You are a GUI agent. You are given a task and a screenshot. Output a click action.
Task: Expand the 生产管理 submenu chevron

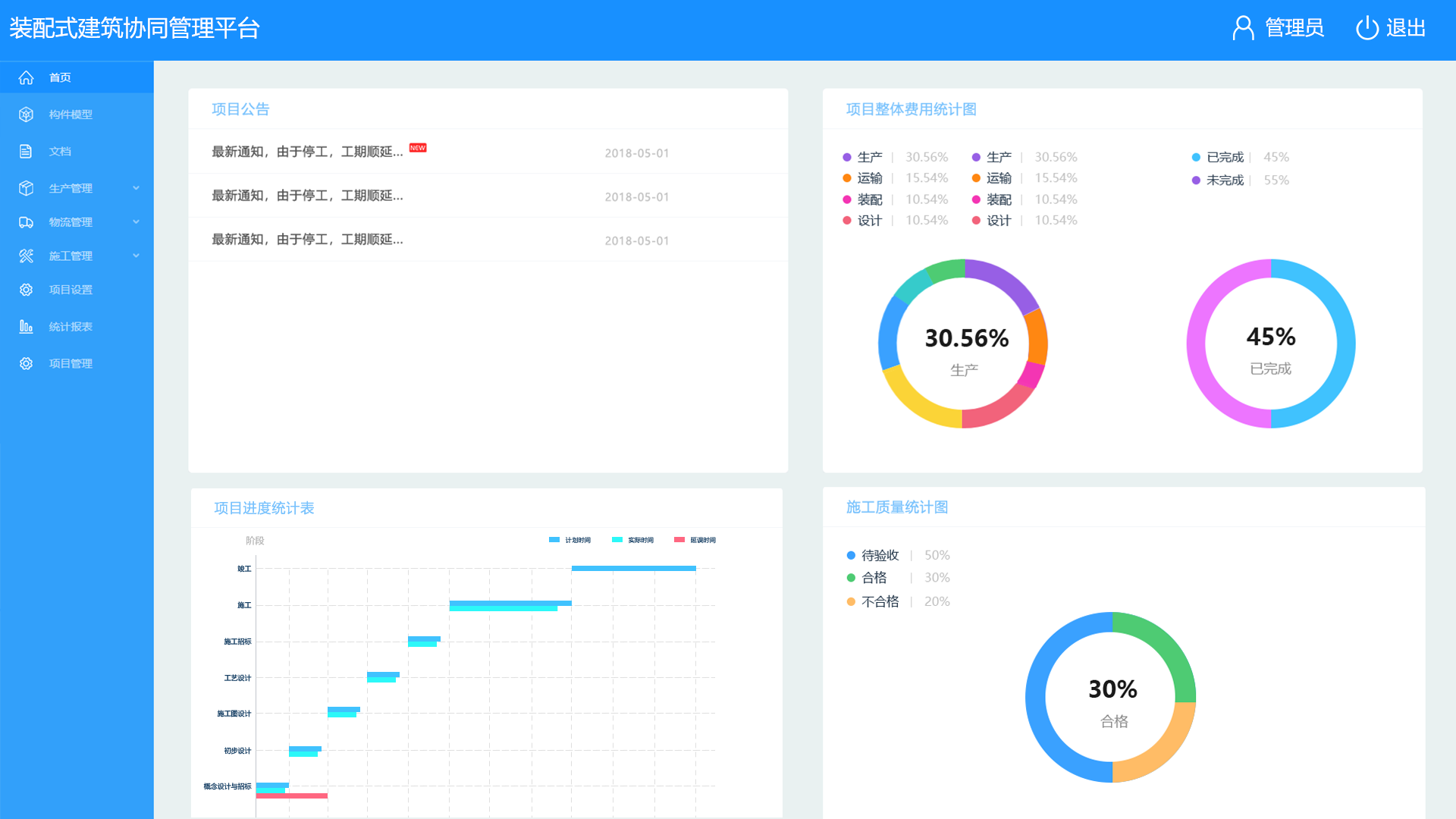coord(136,188)
